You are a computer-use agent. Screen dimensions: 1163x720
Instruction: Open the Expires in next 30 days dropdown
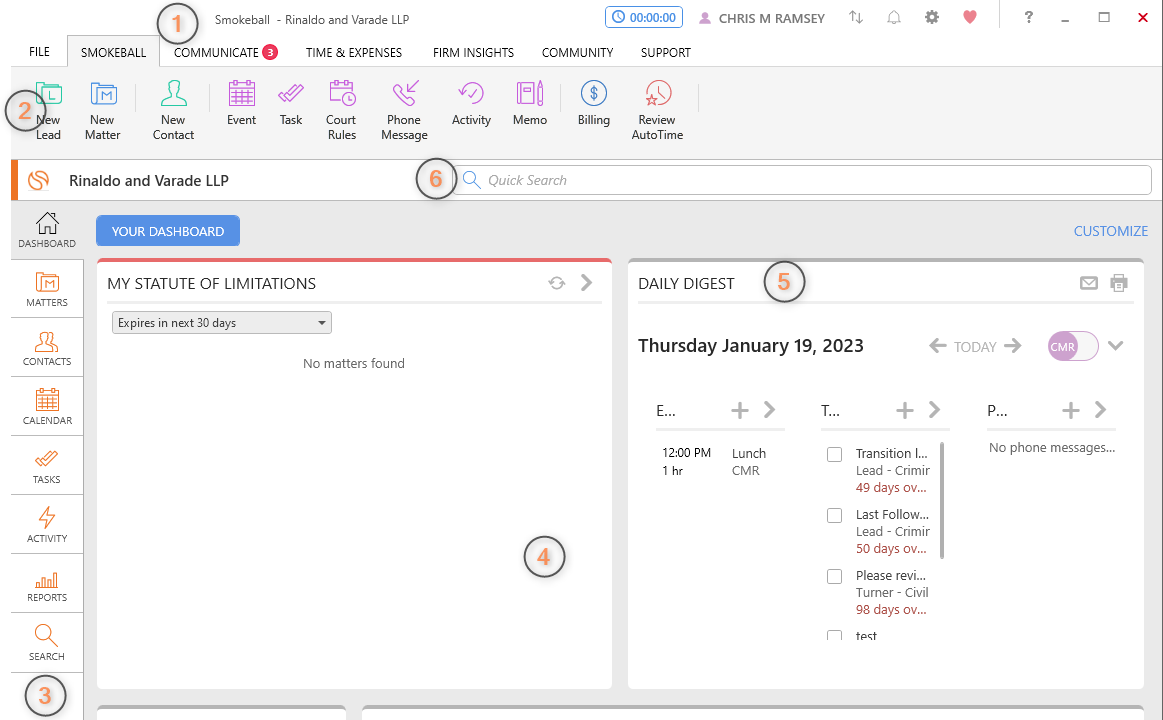pos(222,323)
